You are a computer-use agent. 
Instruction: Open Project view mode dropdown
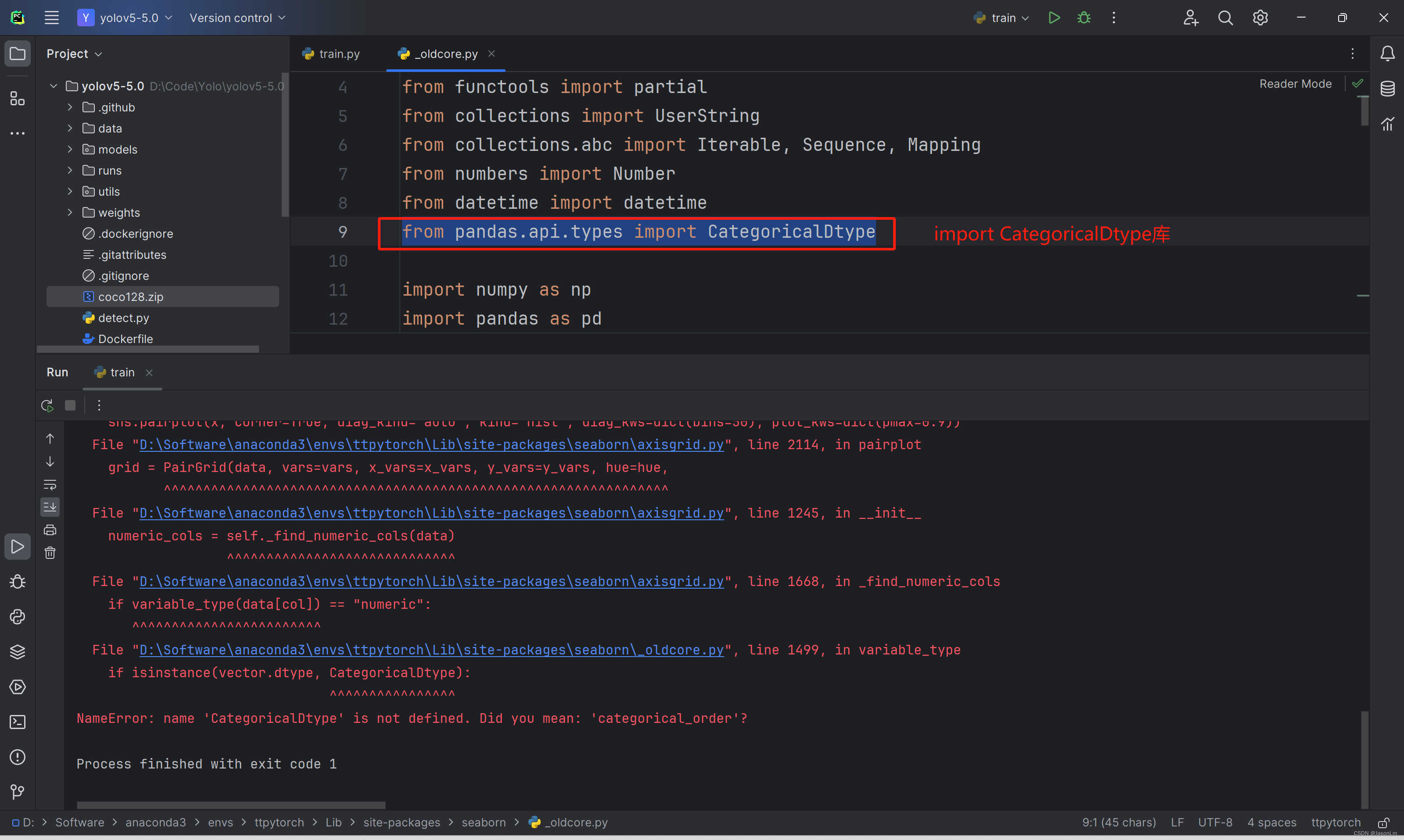pos(74,54)
